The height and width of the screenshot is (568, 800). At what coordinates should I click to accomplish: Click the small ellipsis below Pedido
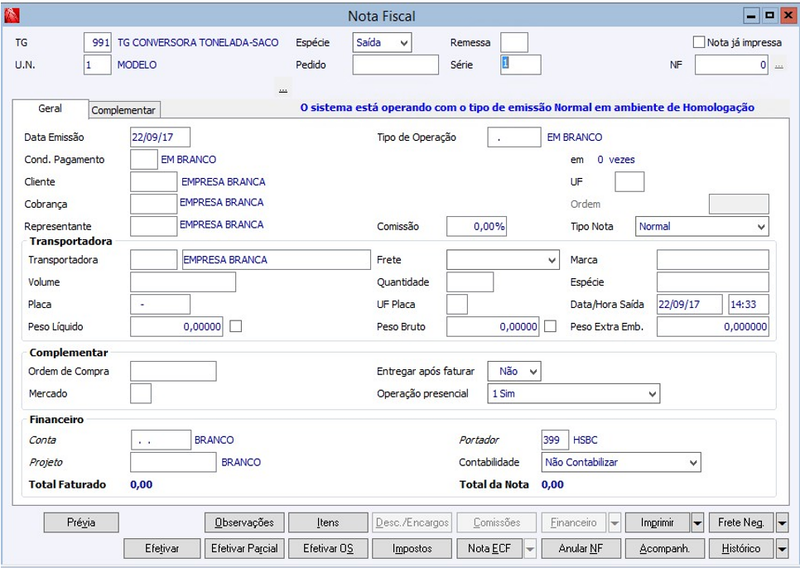(x=283, y=90)
